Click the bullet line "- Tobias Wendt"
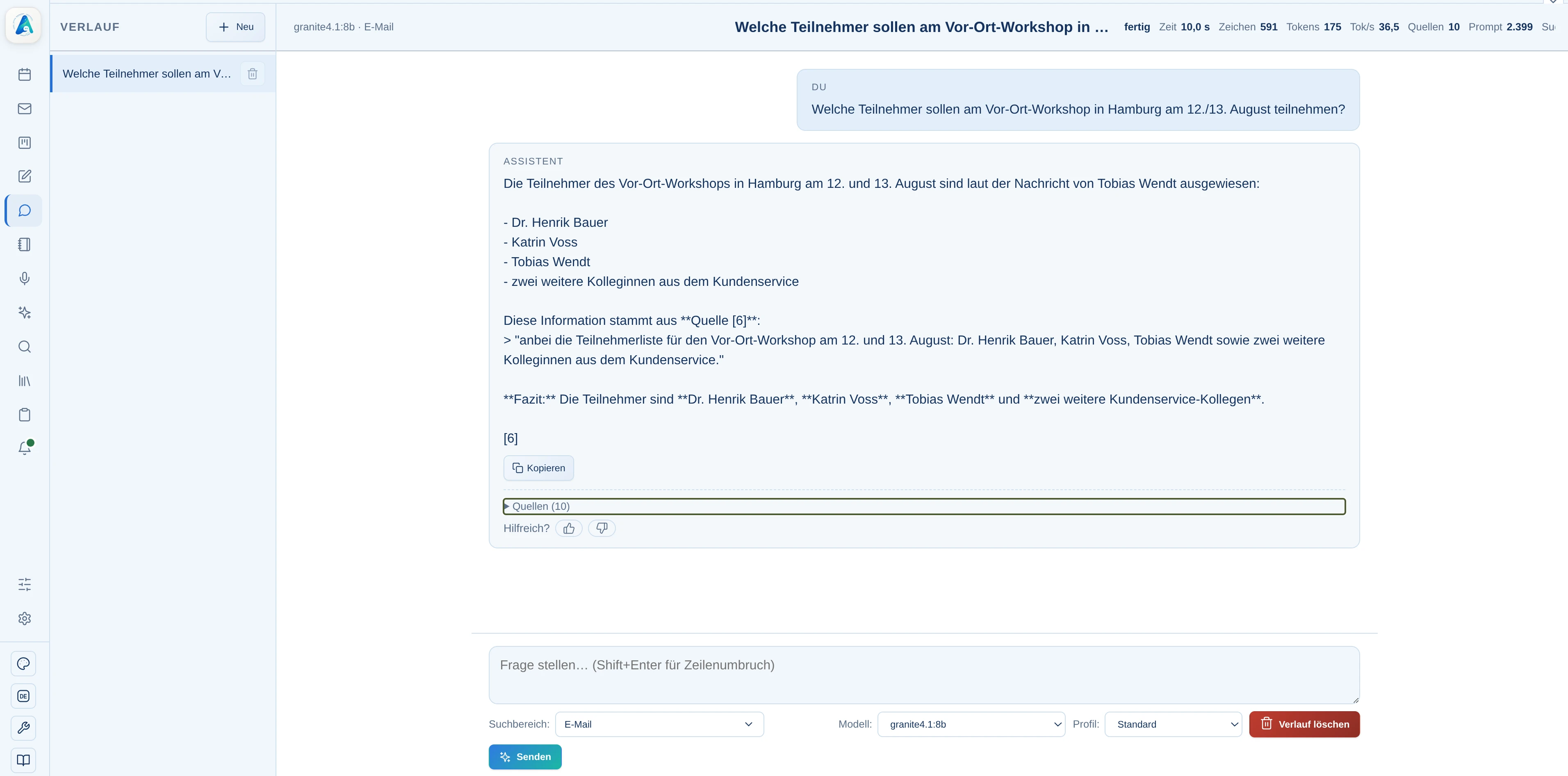The width and height of the screenshot is (1568, 776). tap(547, 262)
